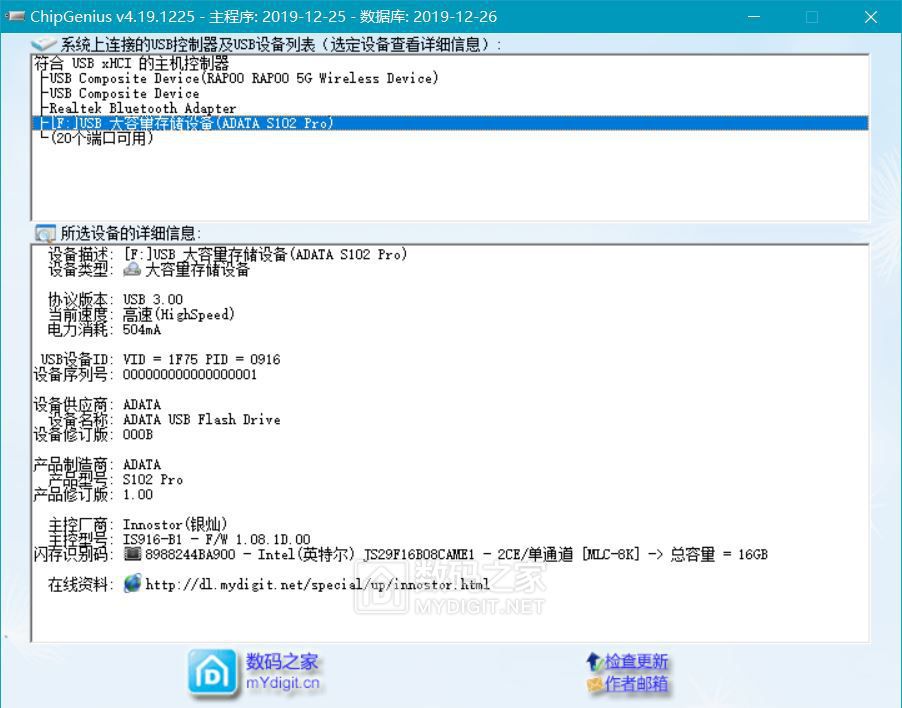Click the serial number 000000000000000001
The height and width of the screenshot is (708, 902).
tap(190, 374)
